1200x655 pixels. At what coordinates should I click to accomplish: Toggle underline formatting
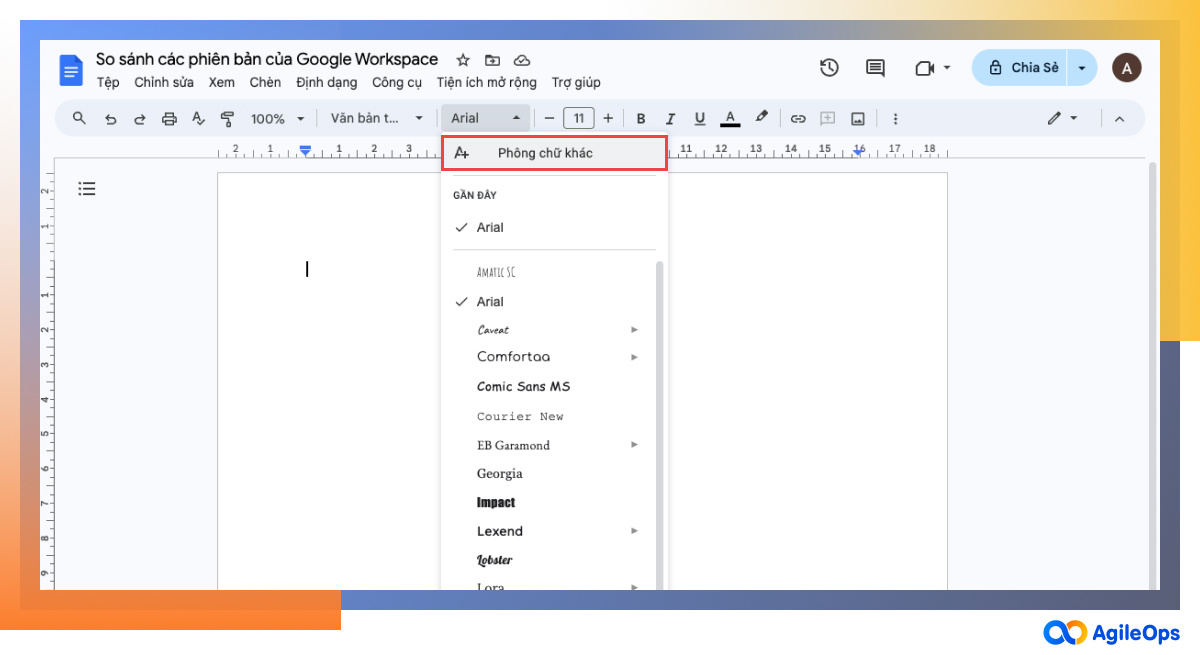coord(699,118)
